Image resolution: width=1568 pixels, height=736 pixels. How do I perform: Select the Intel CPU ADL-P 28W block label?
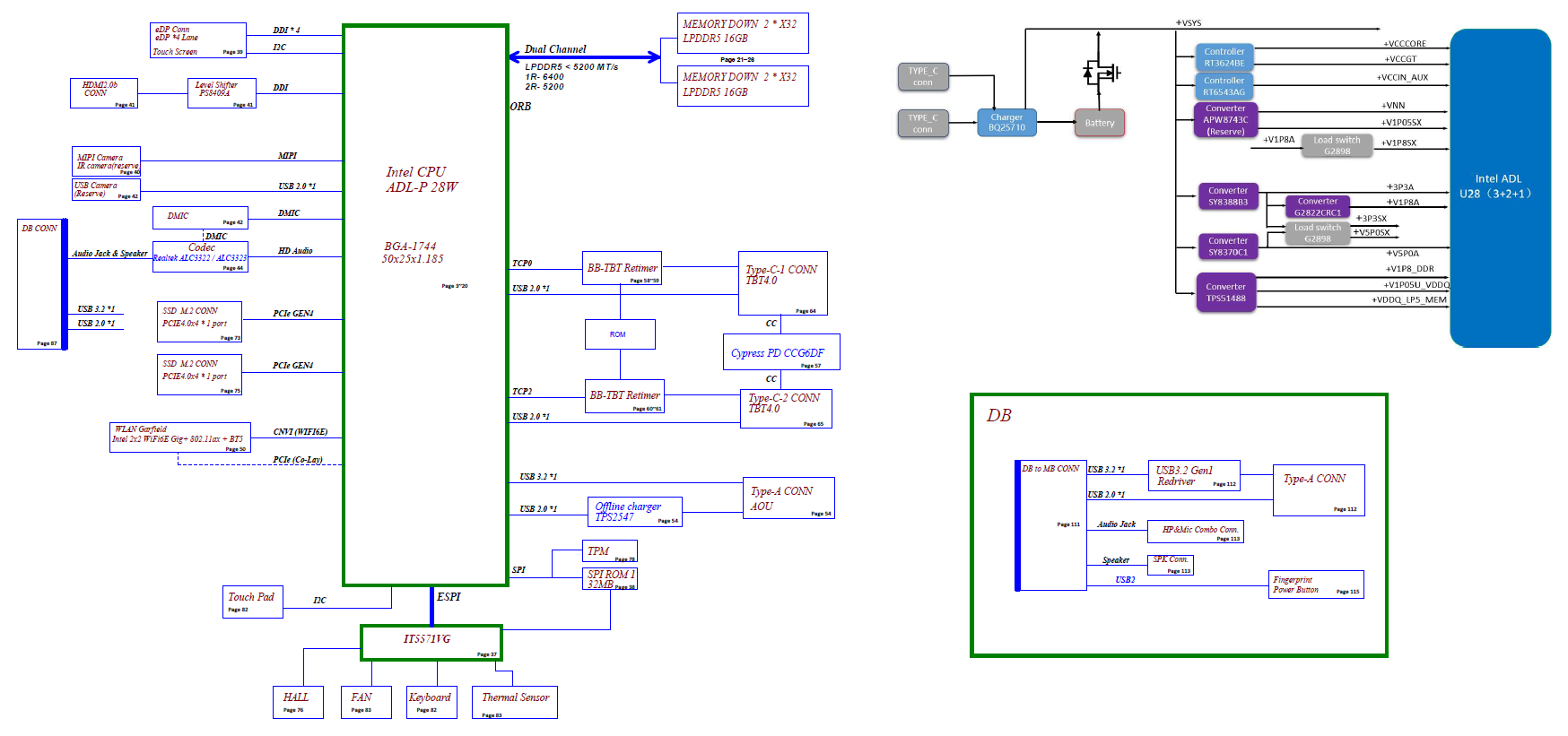click(422, 179)
